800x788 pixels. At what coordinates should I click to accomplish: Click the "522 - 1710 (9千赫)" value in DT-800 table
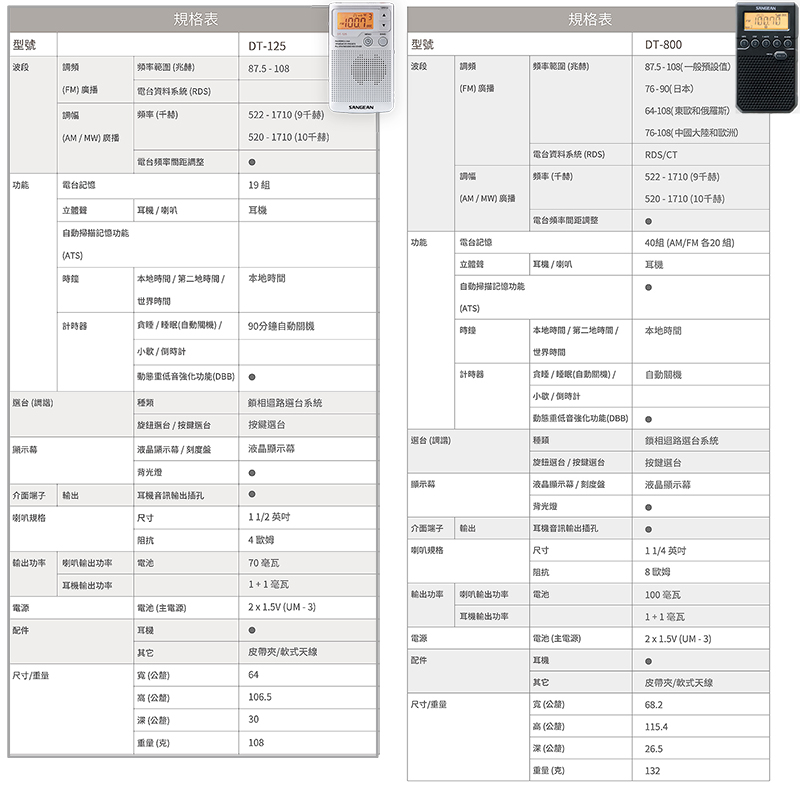[682, 177]
